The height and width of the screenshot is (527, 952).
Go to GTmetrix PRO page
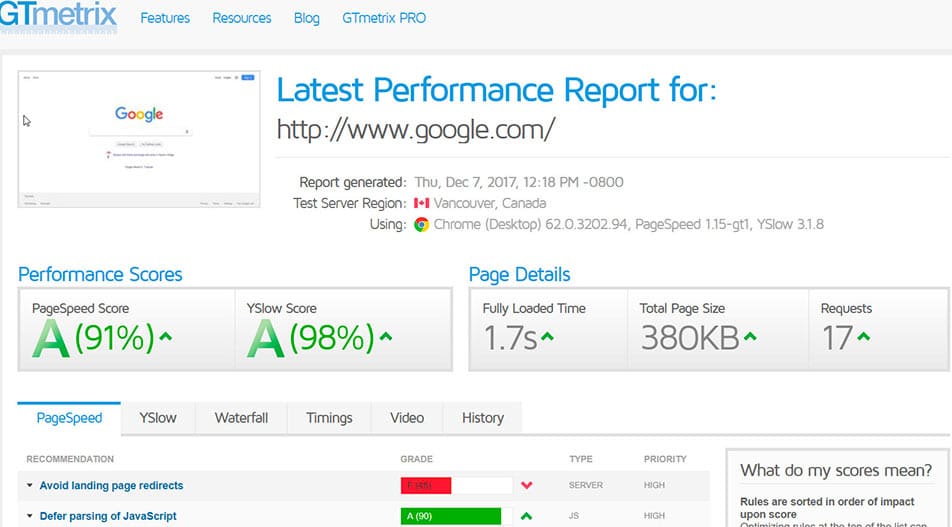pos(384,18)
